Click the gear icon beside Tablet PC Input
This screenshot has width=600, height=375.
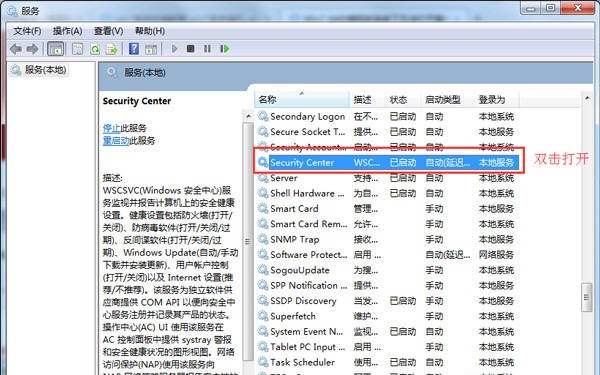262,346
